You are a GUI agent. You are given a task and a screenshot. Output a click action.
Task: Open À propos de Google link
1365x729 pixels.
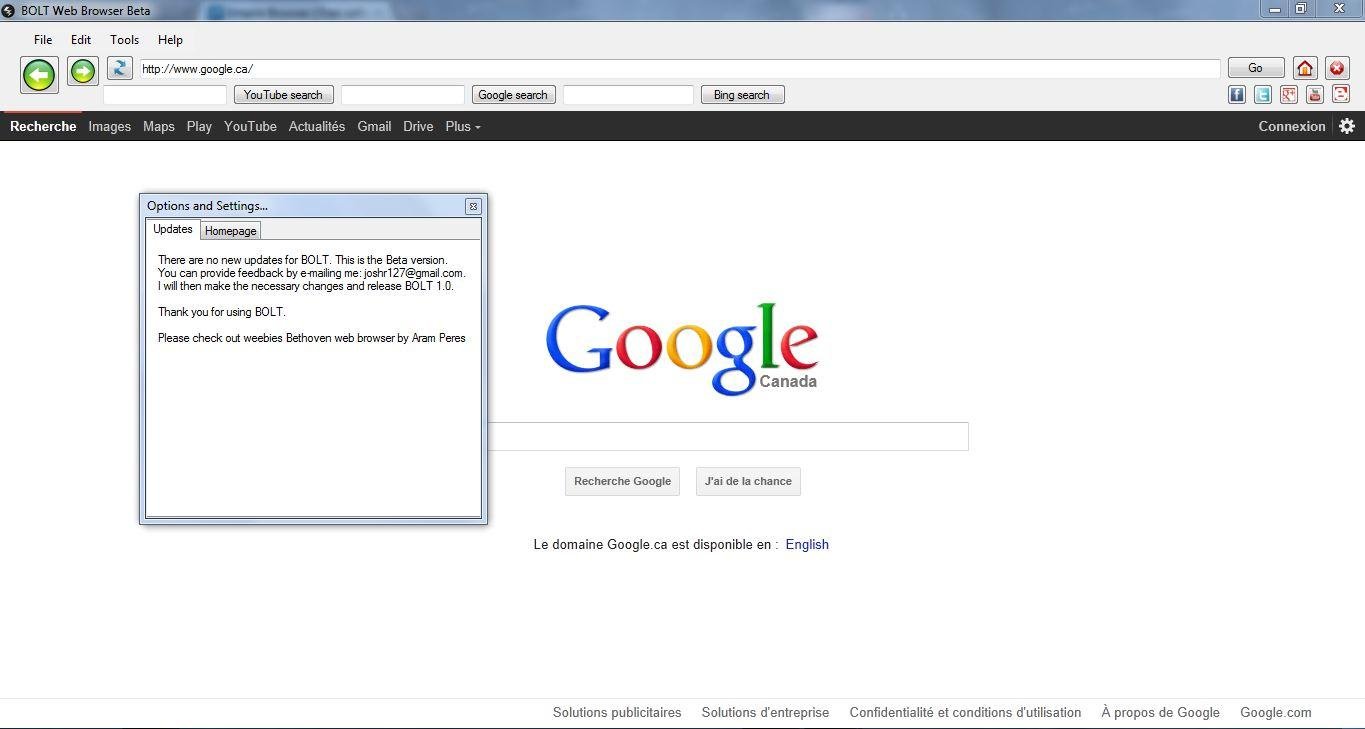tap(1160, 713)
